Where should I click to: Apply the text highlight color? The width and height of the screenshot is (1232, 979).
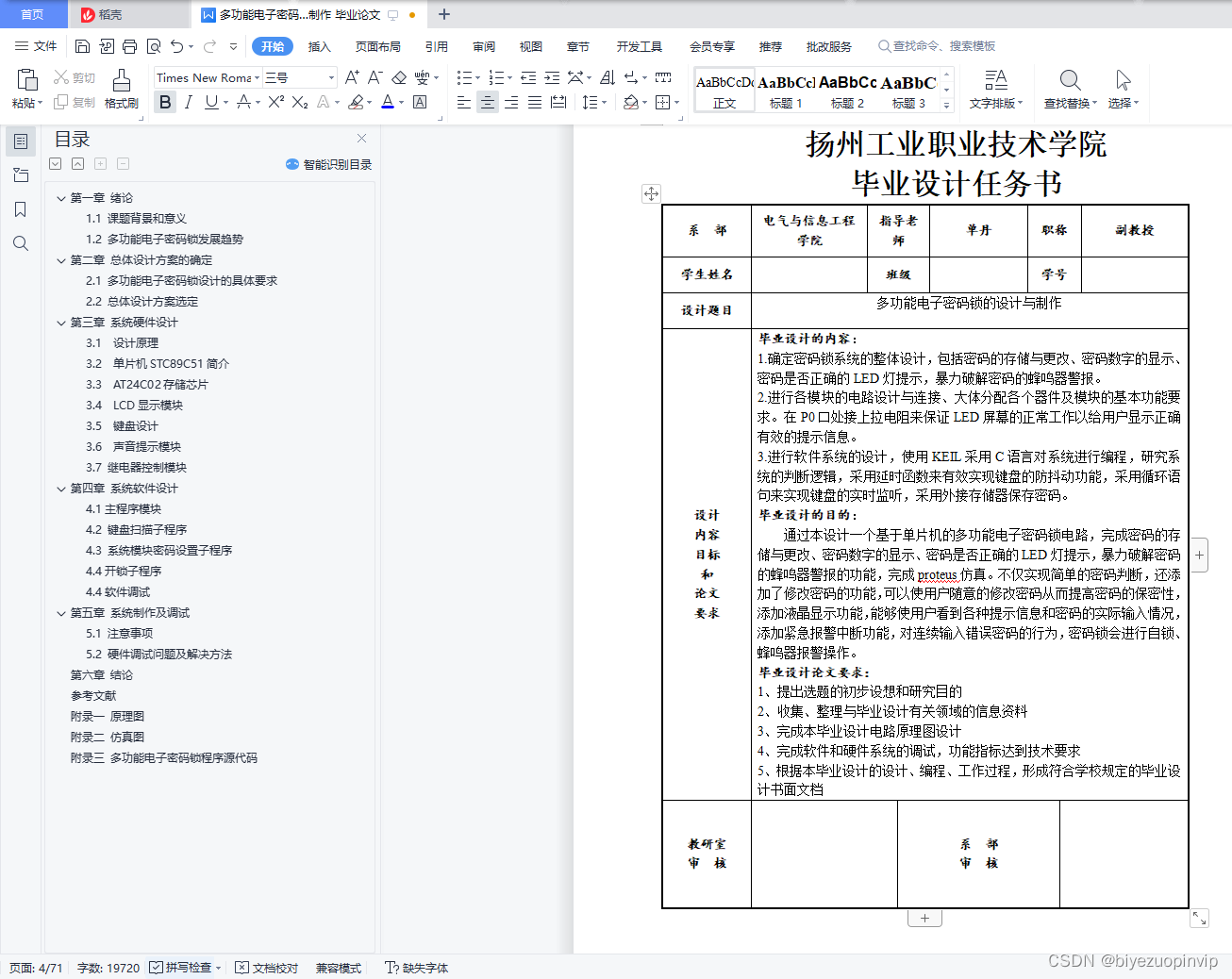click(356, 102)
